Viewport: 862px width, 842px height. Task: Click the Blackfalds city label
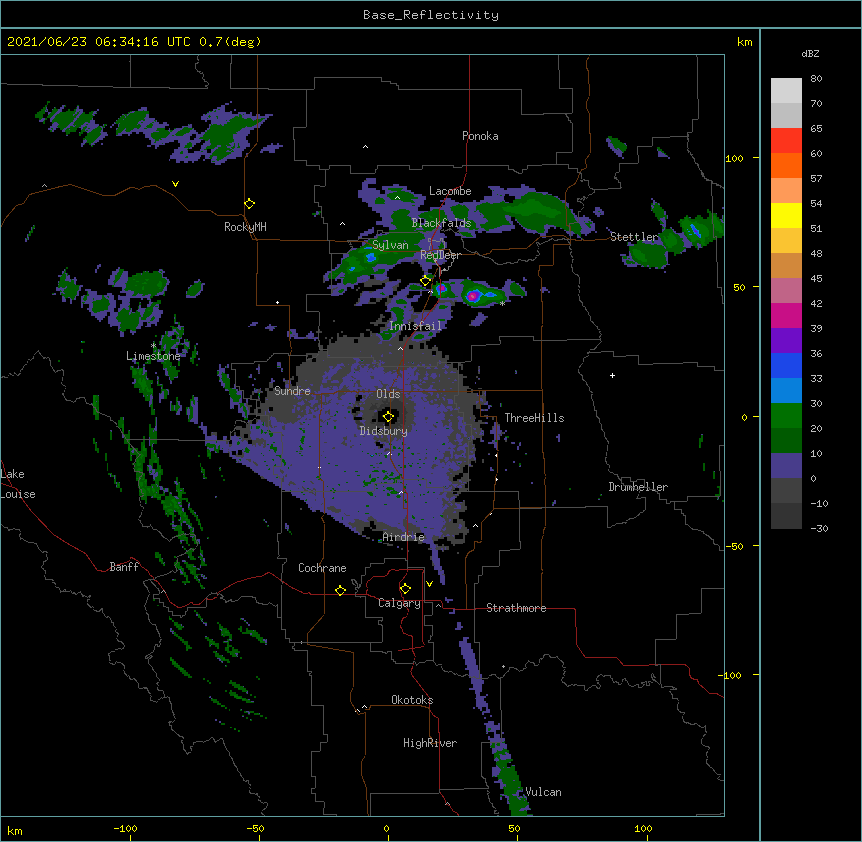click(x=441, y=223)
